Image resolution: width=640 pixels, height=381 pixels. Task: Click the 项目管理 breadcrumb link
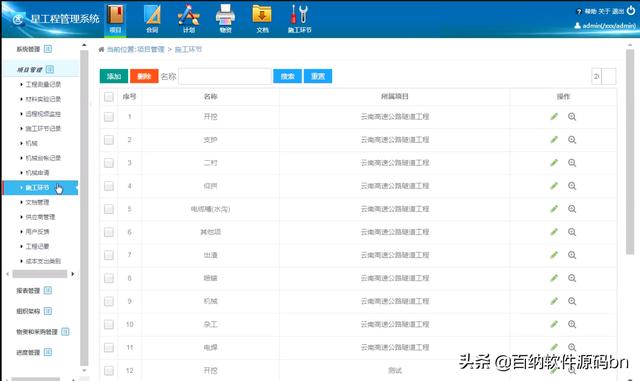pos(150,49)
